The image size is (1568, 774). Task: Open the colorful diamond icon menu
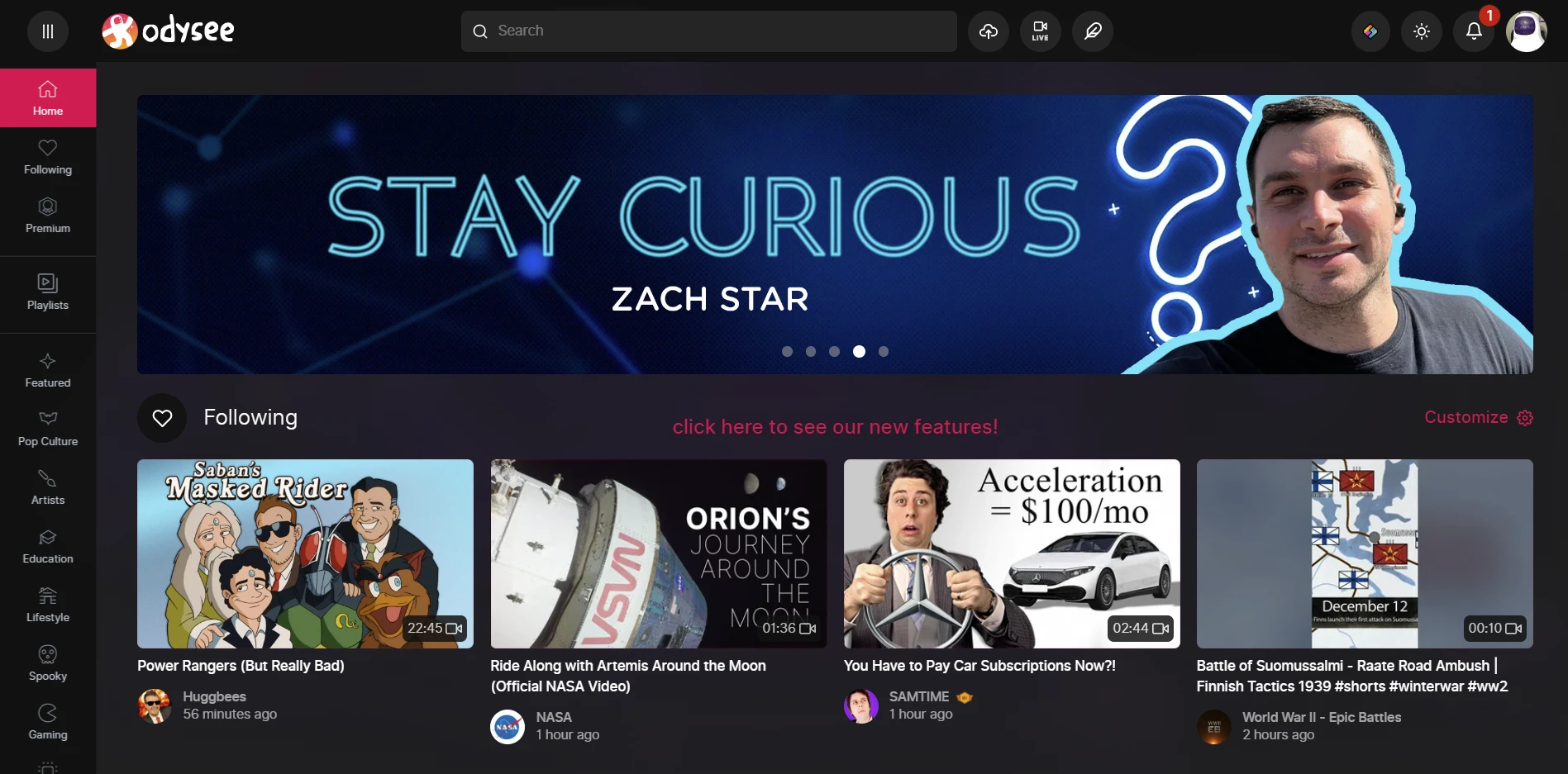pos(1370,31)
